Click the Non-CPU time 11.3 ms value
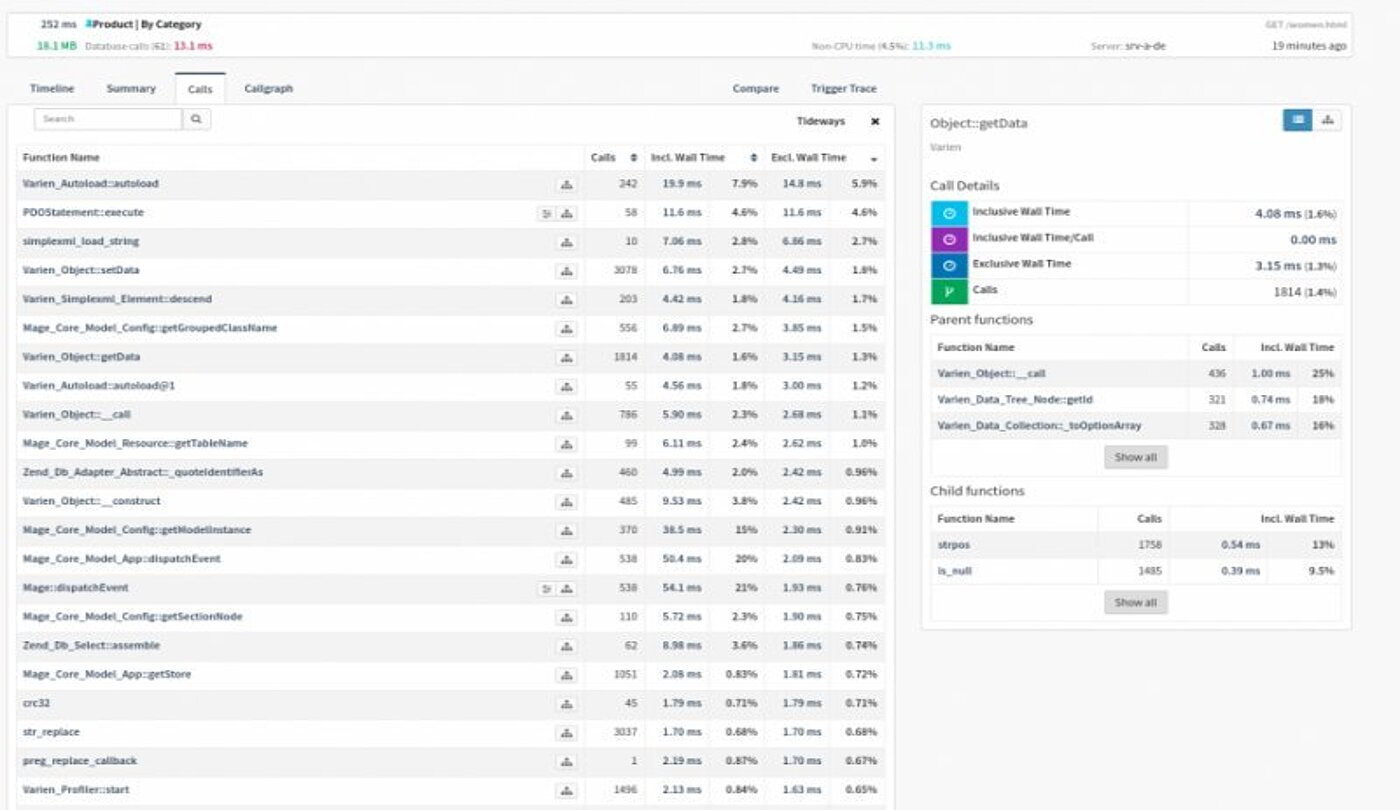 click(931, 46)
